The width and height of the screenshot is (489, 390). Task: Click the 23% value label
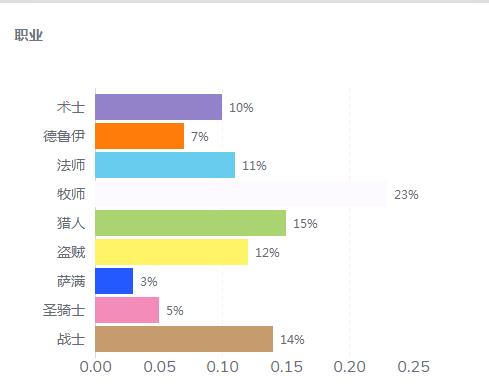(x=406, y=195)
